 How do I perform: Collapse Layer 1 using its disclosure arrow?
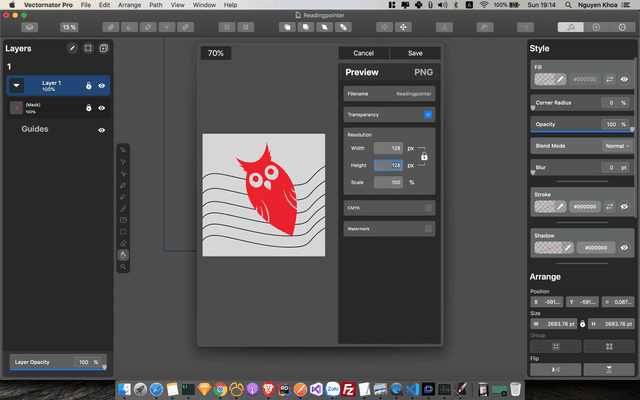pyautogui.click(x=17, y=86)
